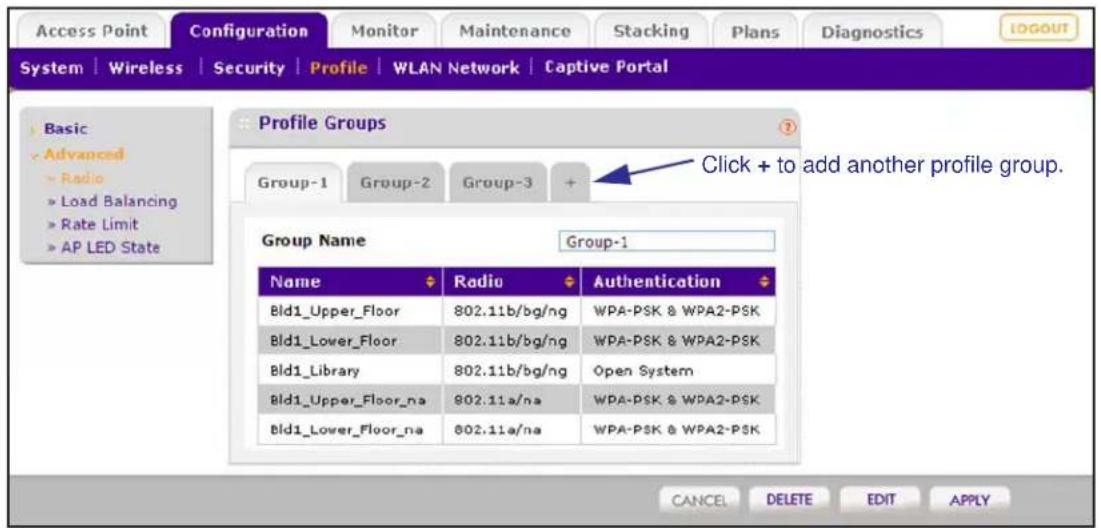Click 802.11a/na radio cell for Bld1_Upper_Floor_na
This screenshot has height=528, width=1101.
(512, 400)
